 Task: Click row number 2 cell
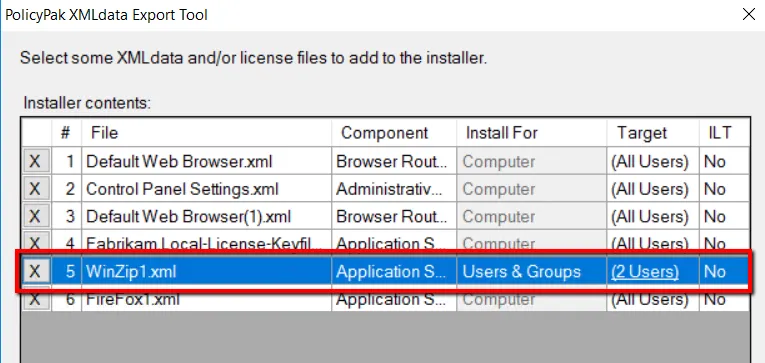[66, 189]
